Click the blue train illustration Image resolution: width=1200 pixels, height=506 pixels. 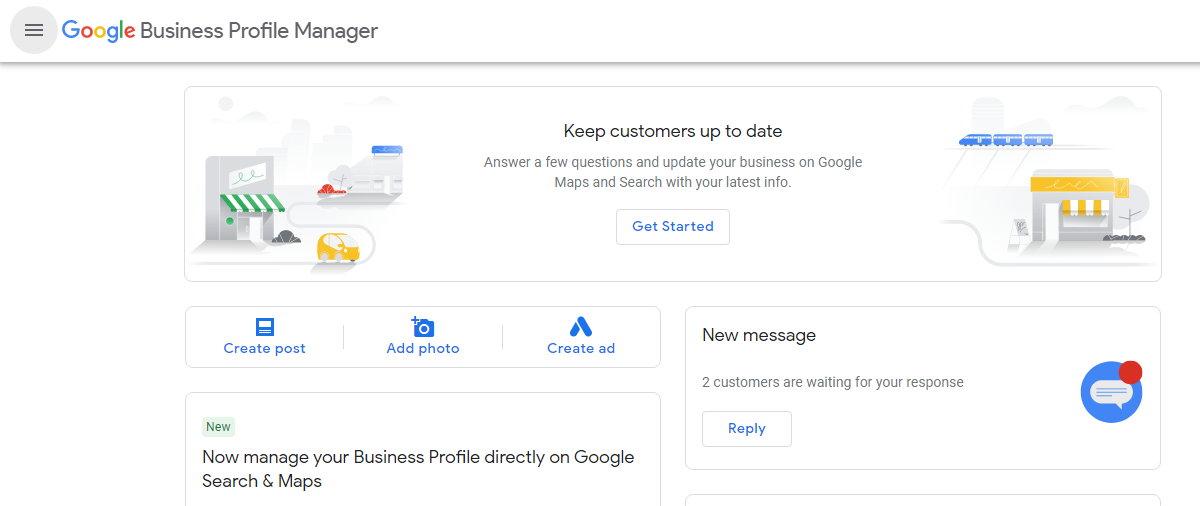1005,140
